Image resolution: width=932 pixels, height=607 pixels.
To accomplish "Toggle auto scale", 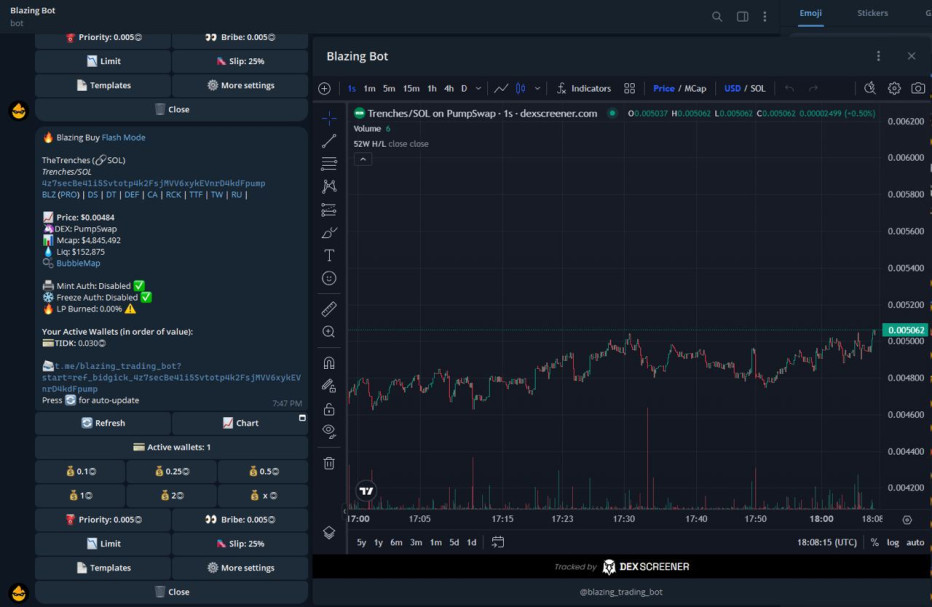I will [x=915, y=542].
